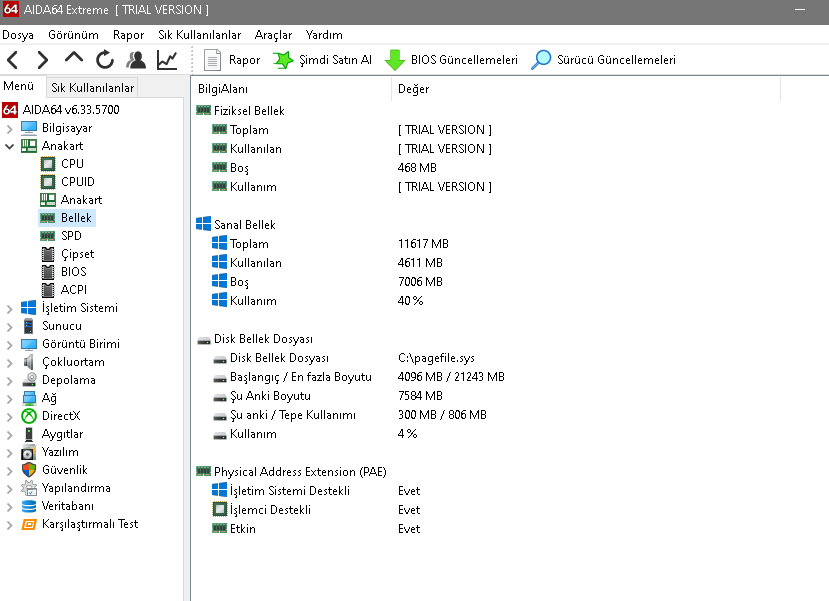
Task: Expand the DirectX tree node
Action: (9, 417)
